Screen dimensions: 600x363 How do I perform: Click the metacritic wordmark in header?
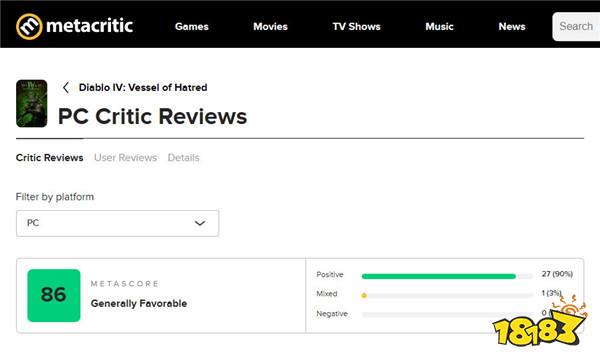tap(89, 26)
